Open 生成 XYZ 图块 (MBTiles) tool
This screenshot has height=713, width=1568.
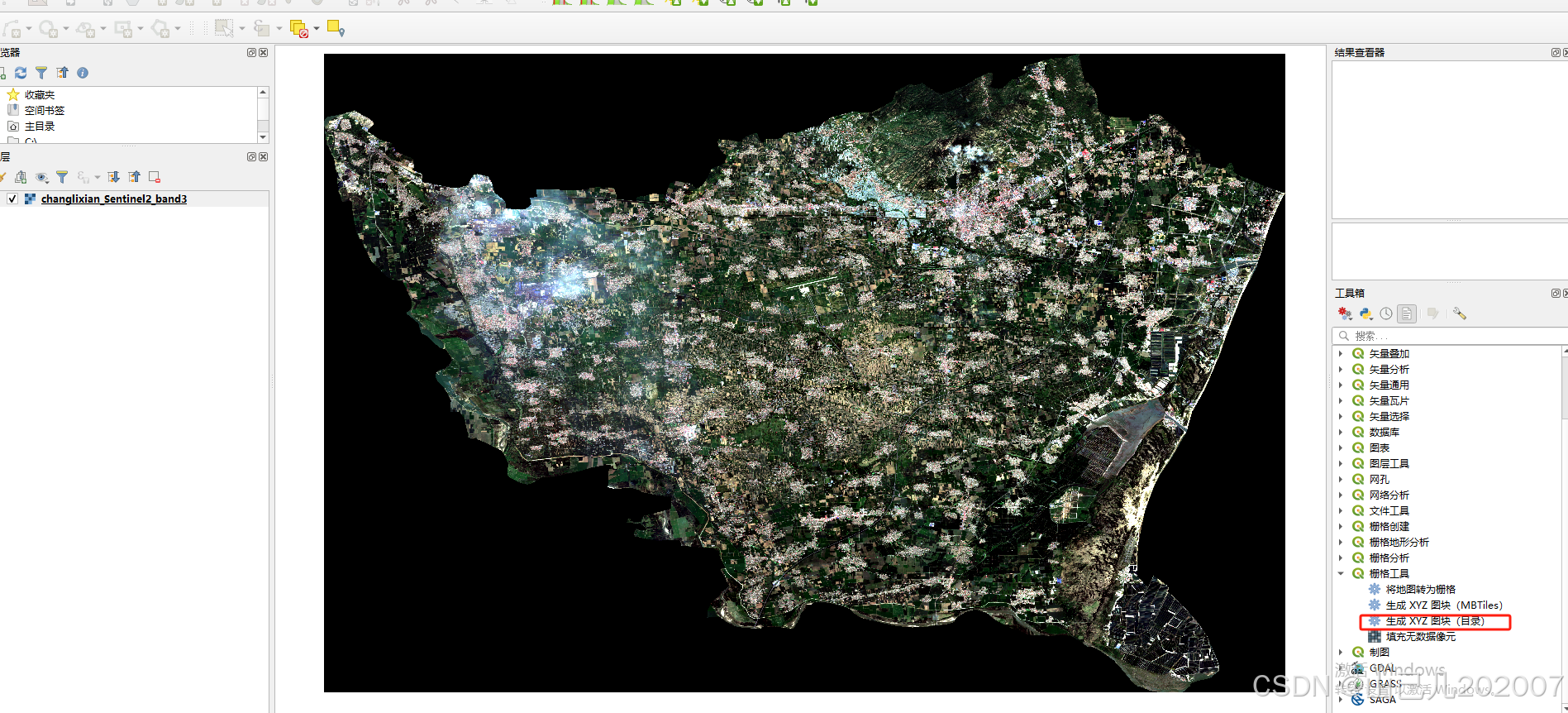tap(1443, 605)
